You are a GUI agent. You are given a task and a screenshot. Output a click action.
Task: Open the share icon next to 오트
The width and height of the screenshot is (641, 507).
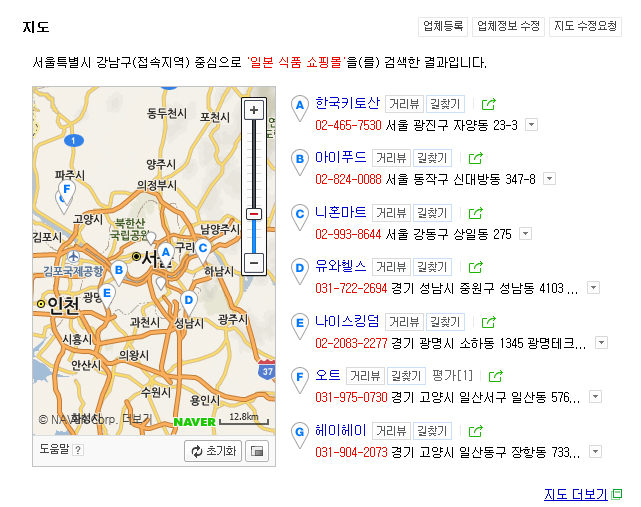tap(495, 377)
